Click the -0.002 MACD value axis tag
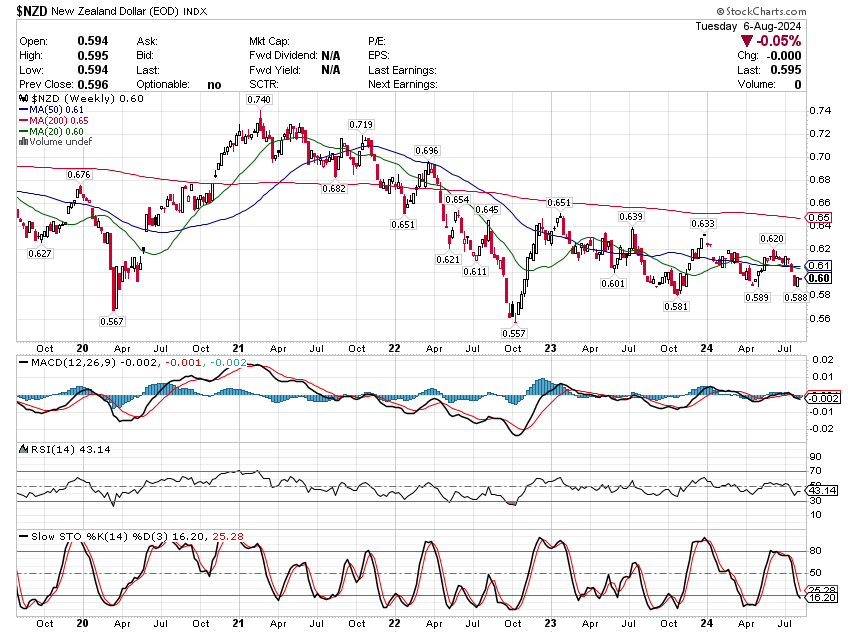The width and height of the screenshot is (850, 633). pyautogui.click(x=821, y=398)
